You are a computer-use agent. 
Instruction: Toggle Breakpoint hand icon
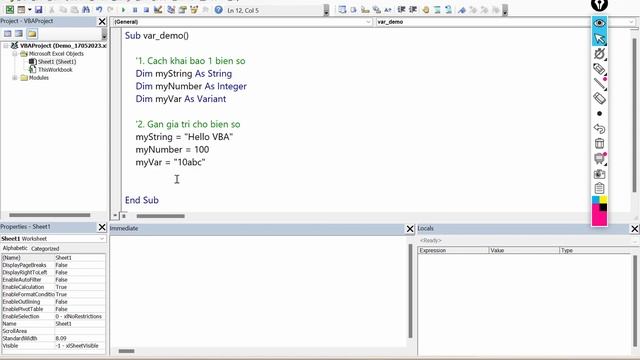[x=426, y=10]
